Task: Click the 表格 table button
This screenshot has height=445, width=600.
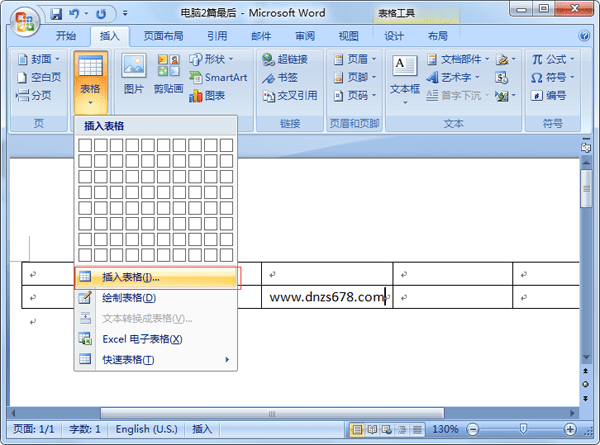Action: (x=91, y=82)
